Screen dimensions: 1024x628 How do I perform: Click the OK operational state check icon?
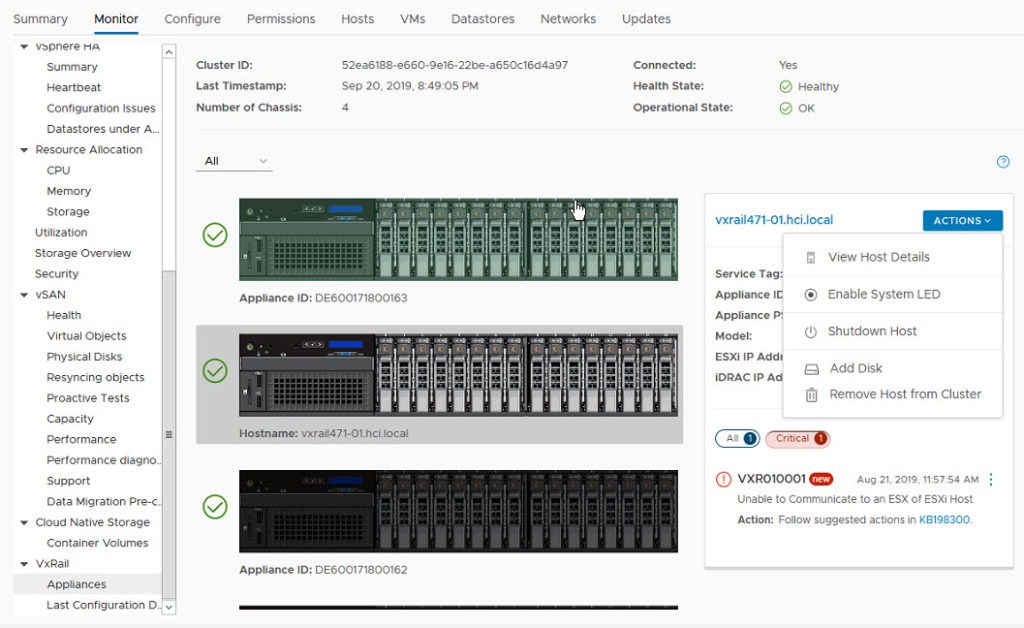coord(786,108)
